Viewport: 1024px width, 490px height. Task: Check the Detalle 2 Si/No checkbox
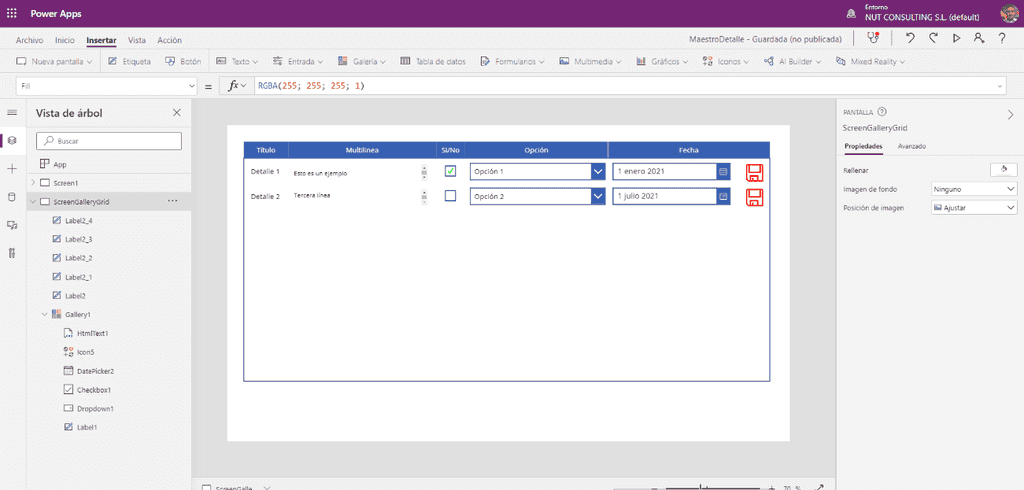[450, 195]
